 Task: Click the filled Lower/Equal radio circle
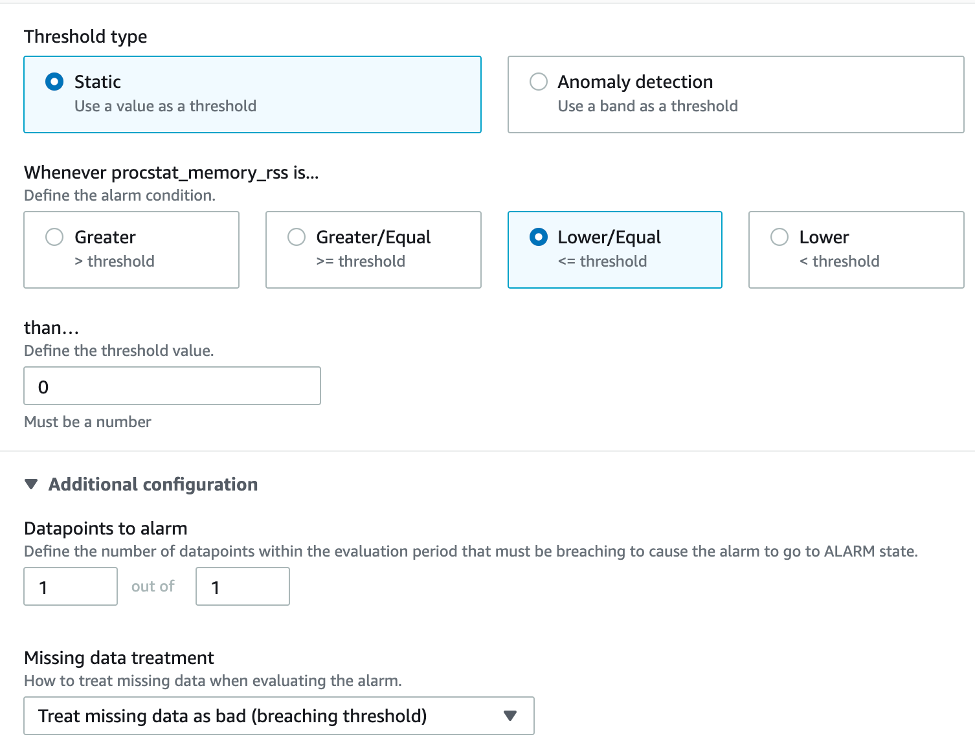coord(538,237)
